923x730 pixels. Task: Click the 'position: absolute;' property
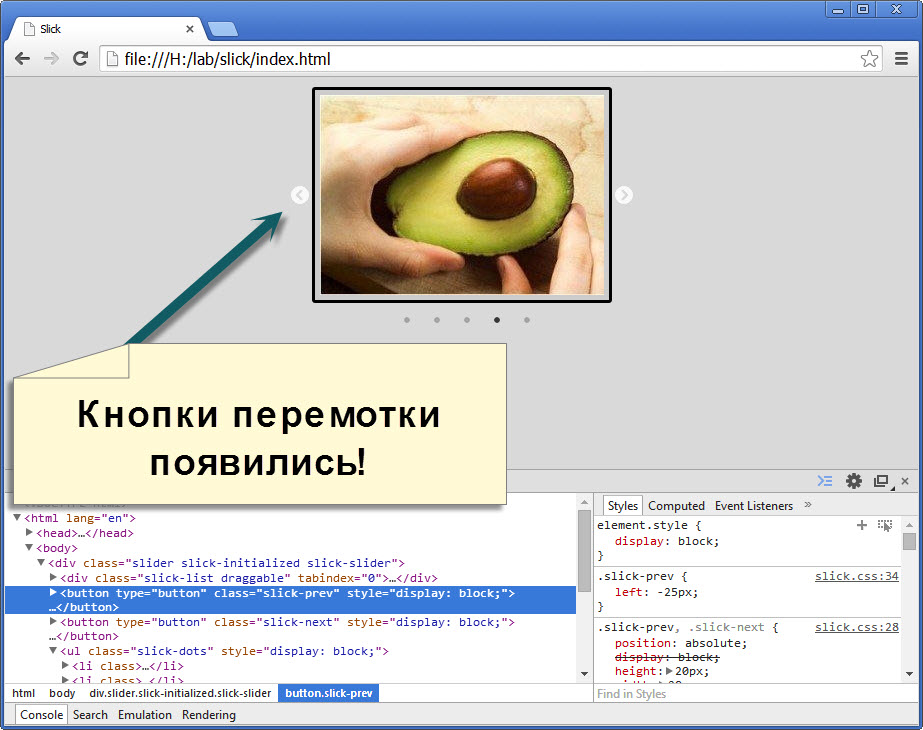[680, 643]
